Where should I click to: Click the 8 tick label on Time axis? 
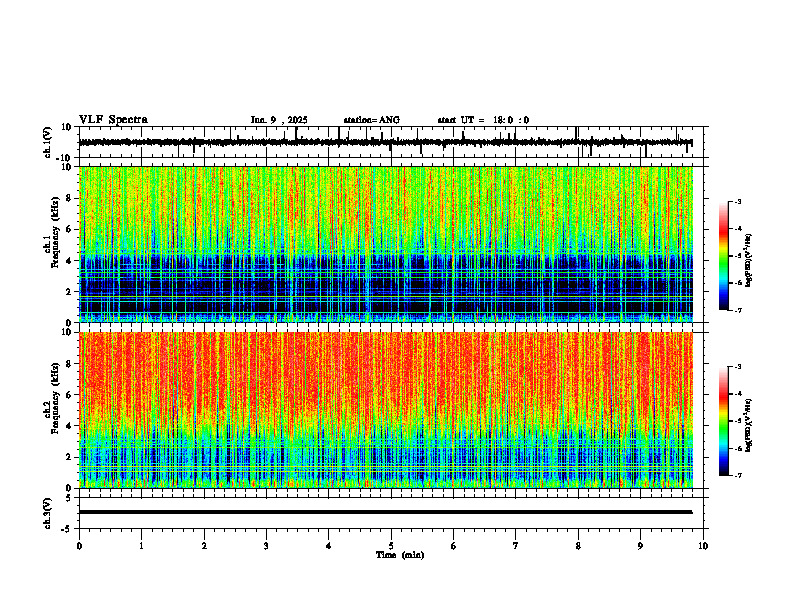click(x=578, y=546)
